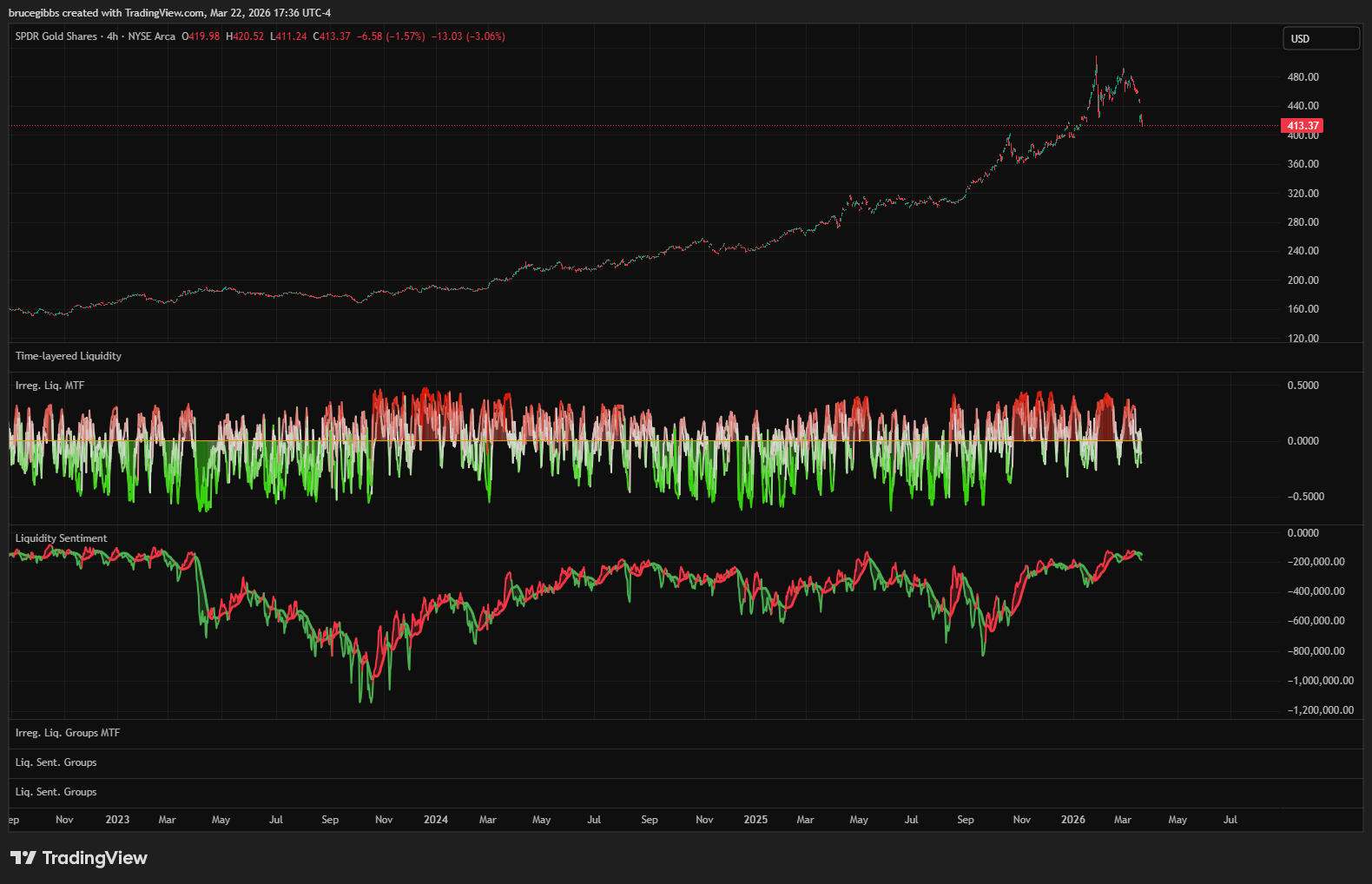Viewport: 1372px width, 884px height.
Task: Click the -0.5000 value on indicator scale
Action: coord(1305,497)
